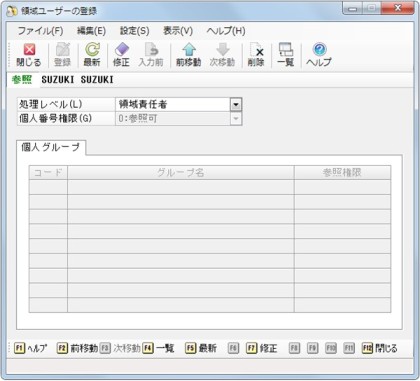Click the 参照権限 column header
Viewport: 420px width, 381px height.
342,173
